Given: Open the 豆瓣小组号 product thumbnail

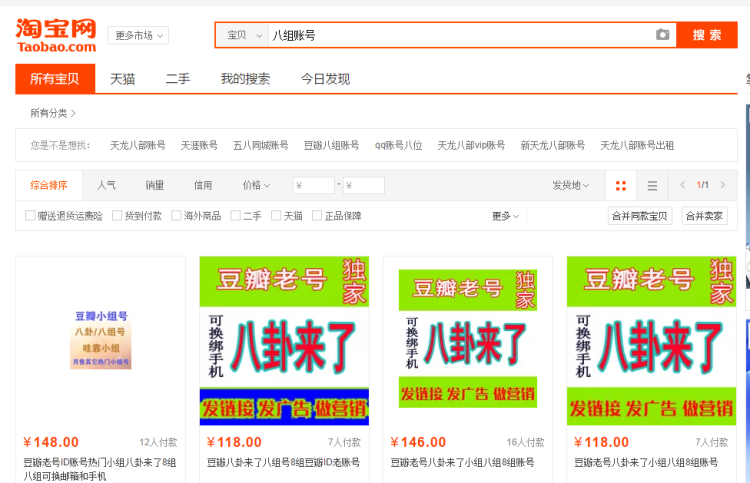Looking at the screenshot, I should click(x=100, y=340).
